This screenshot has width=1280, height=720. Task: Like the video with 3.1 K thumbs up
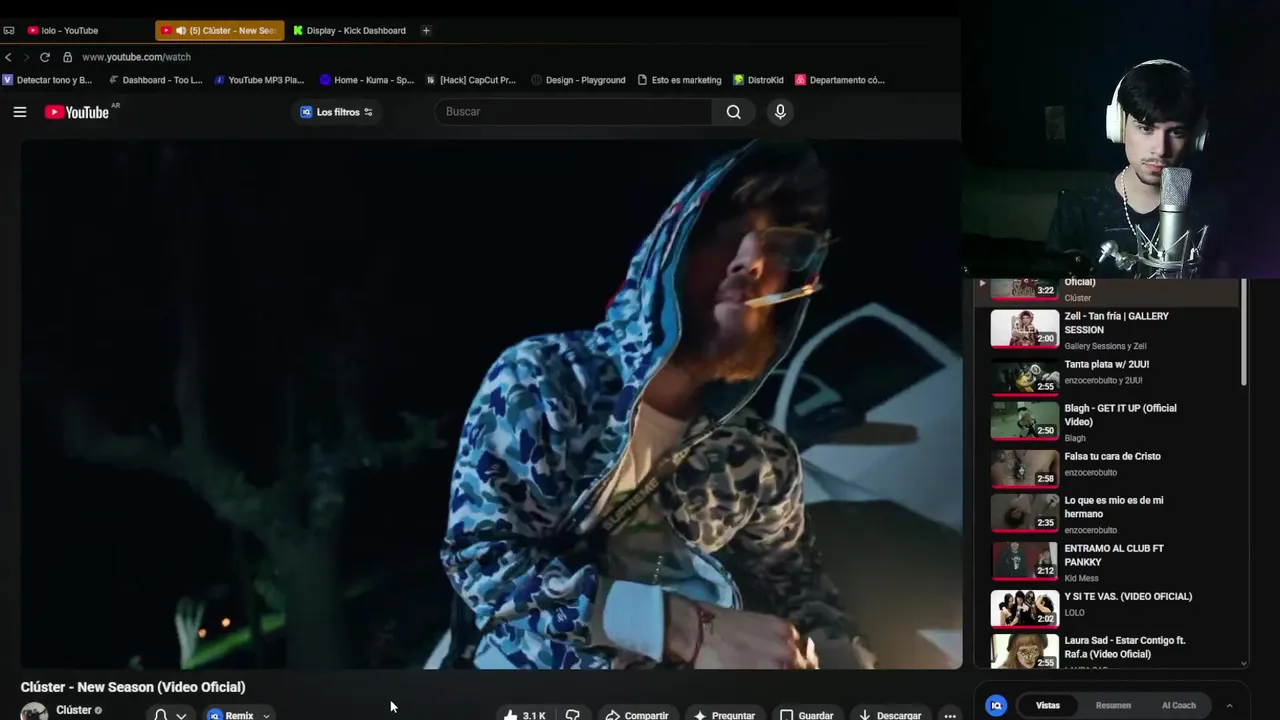(524, 715)
